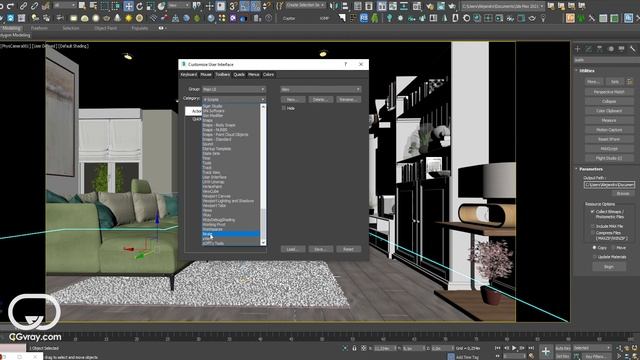Toggle the 3D Snaps button
Image resolution: width=640 pixels, height=360 pixels.
(233, 6)
